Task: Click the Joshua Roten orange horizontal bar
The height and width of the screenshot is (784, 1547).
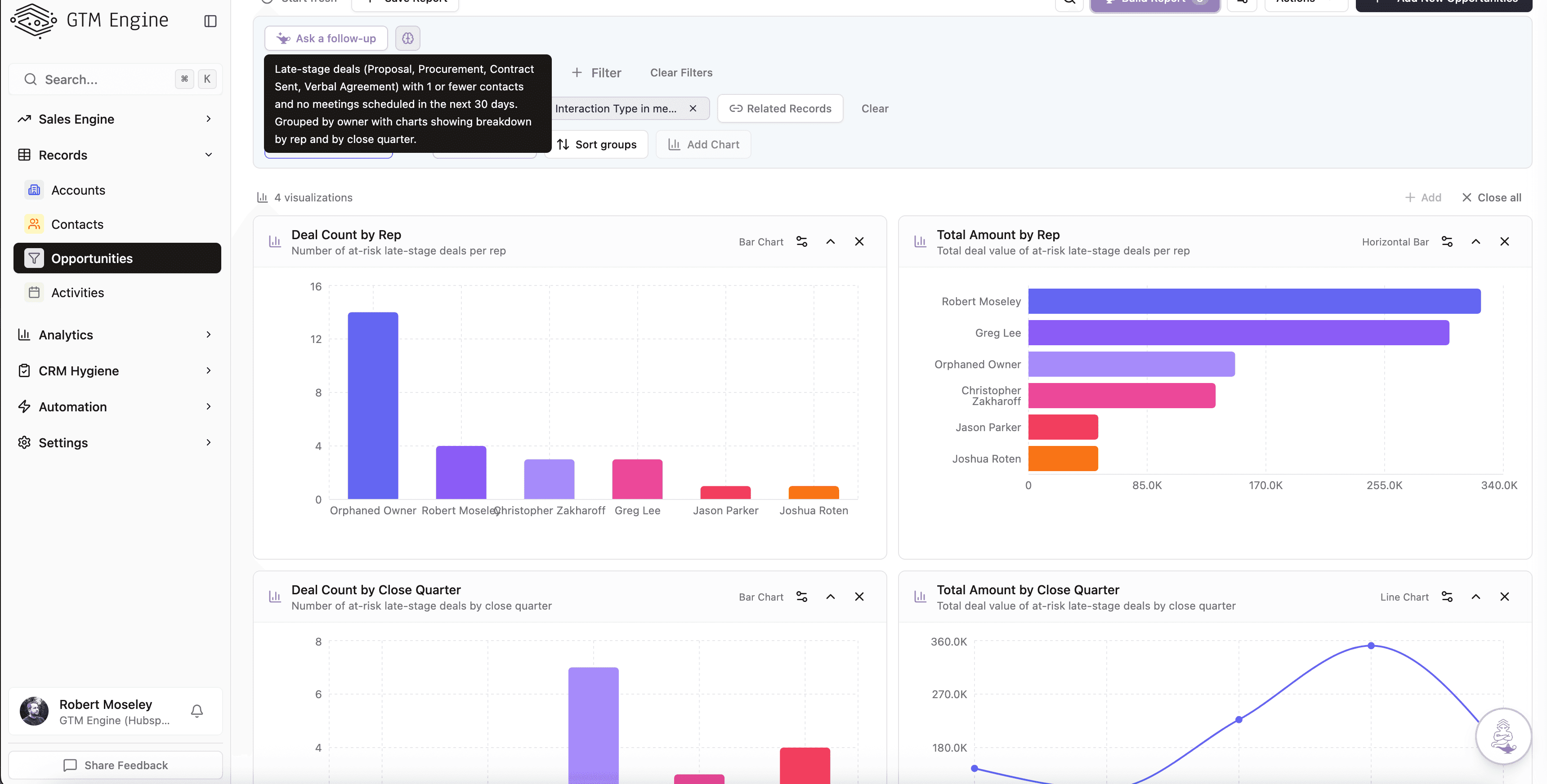Action: pyautogui.click(x=1064, y=459)
